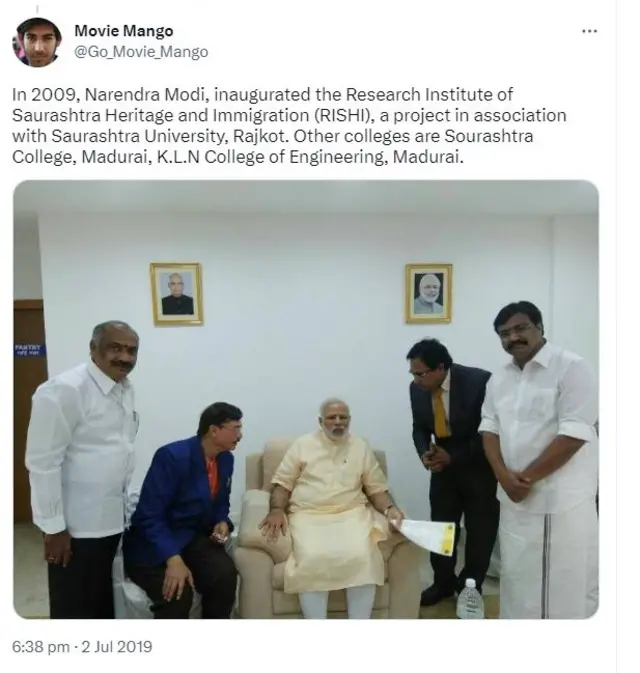Click the 2 Jul 2019 date
This screenshot has width=640, height=673.
117,647
